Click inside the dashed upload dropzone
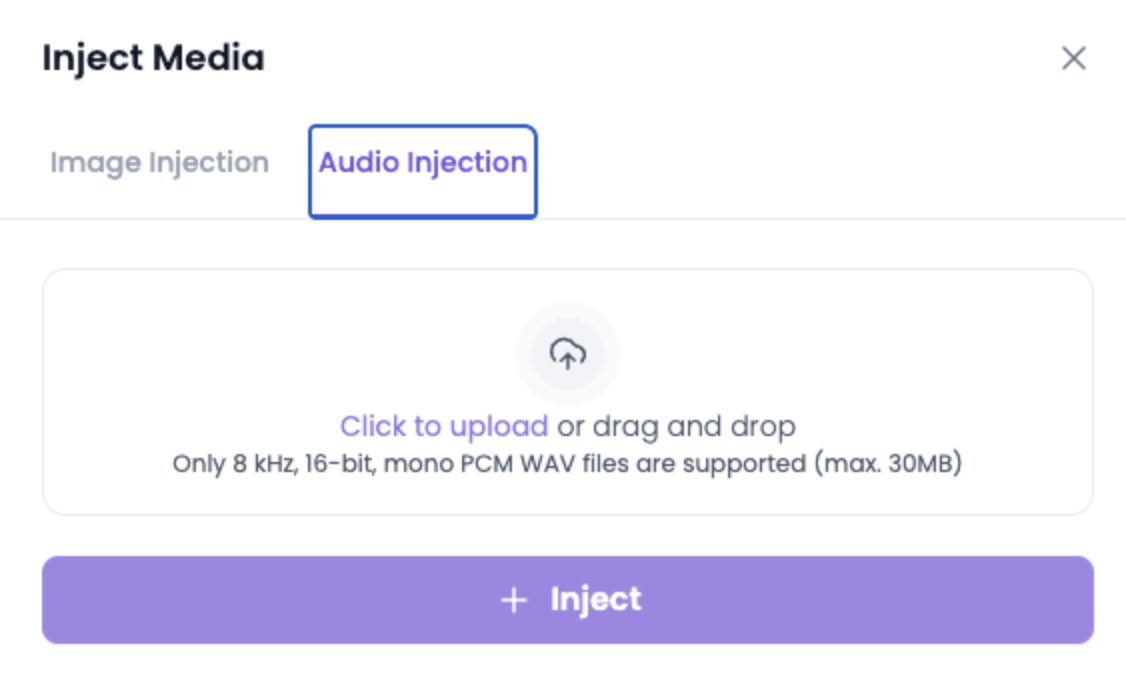Screen dimensions: 1126x677 pyautogui.click(x=567, y=390)
